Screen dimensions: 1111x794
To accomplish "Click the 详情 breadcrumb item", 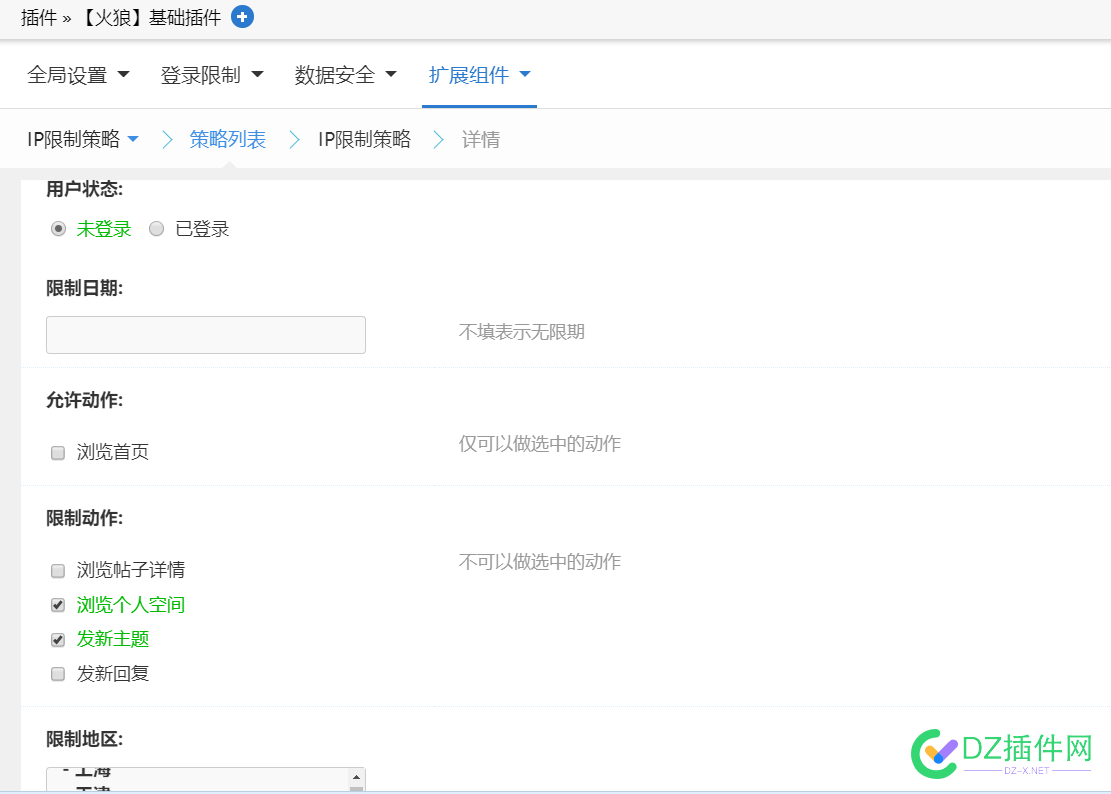I will [x=481, y=139].
